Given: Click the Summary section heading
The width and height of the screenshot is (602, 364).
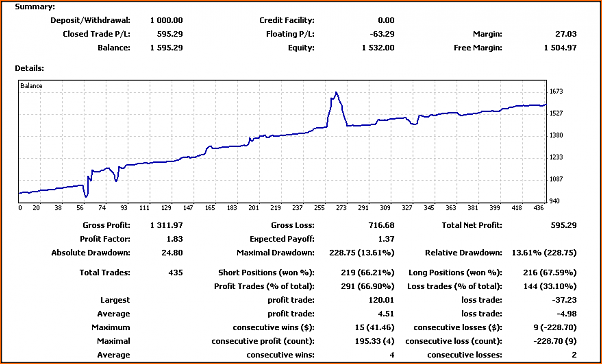Looking at the screenshot, I should (35, 7).
